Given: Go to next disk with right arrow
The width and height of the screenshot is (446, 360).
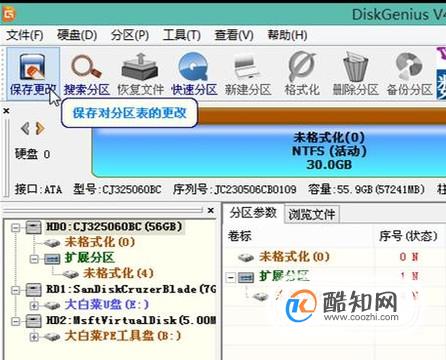Looking at the screenshot, I should [40, 128].
